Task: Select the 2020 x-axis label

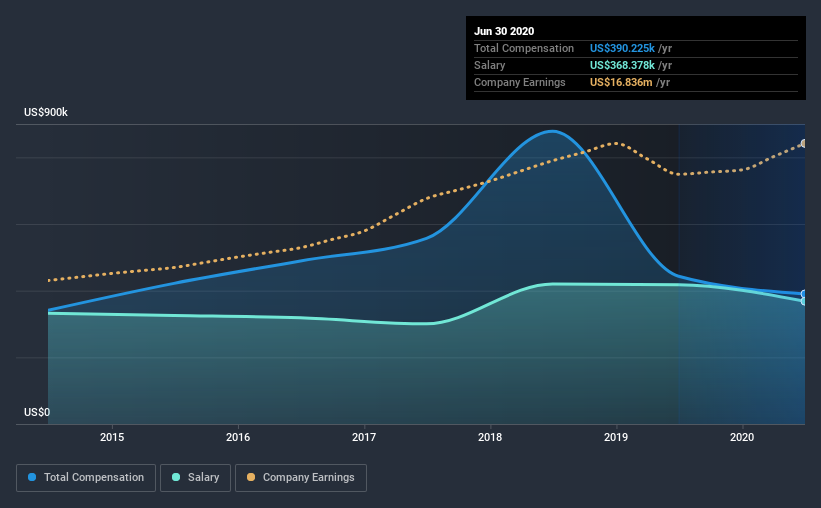Action: click(x=742, y=437)
